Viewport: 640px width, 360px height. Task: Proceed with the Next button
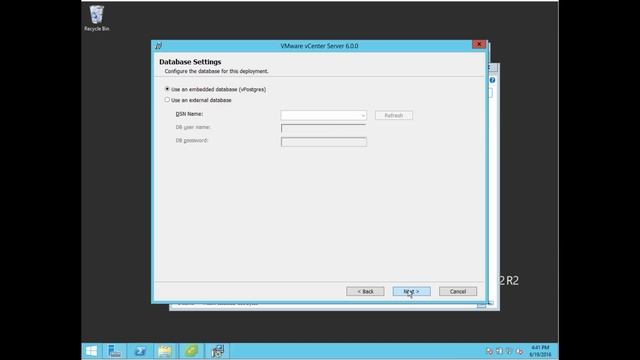(411, 291)
